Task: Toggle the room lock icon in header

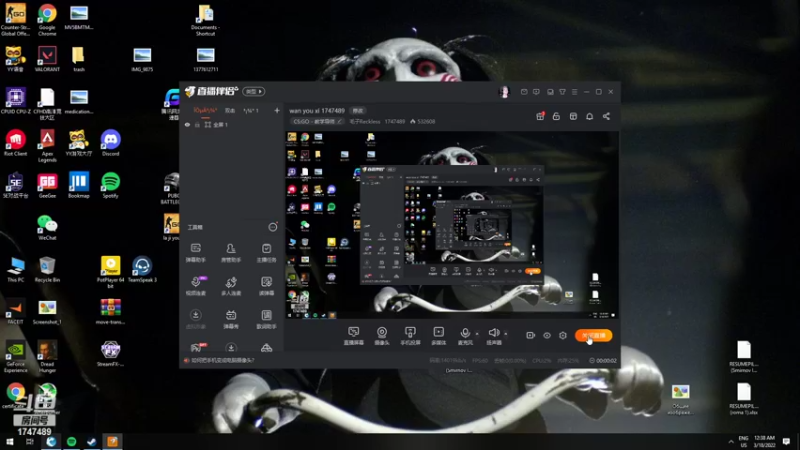Action: pyautogui.click(x=556, y=116)
